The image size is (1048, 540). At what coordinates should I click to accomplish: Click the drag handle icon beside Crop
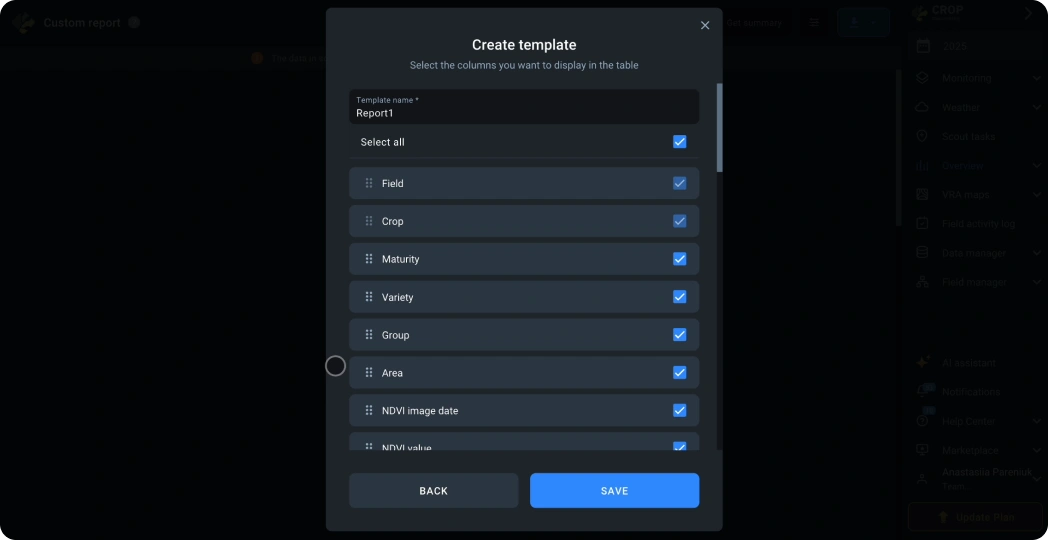(x=369, y=221)
